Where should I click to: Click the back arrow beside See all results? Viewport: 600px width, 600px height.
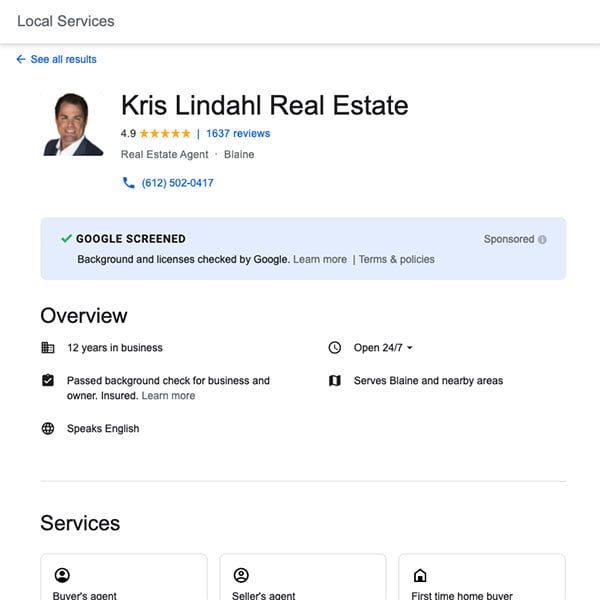pos(21,59)
